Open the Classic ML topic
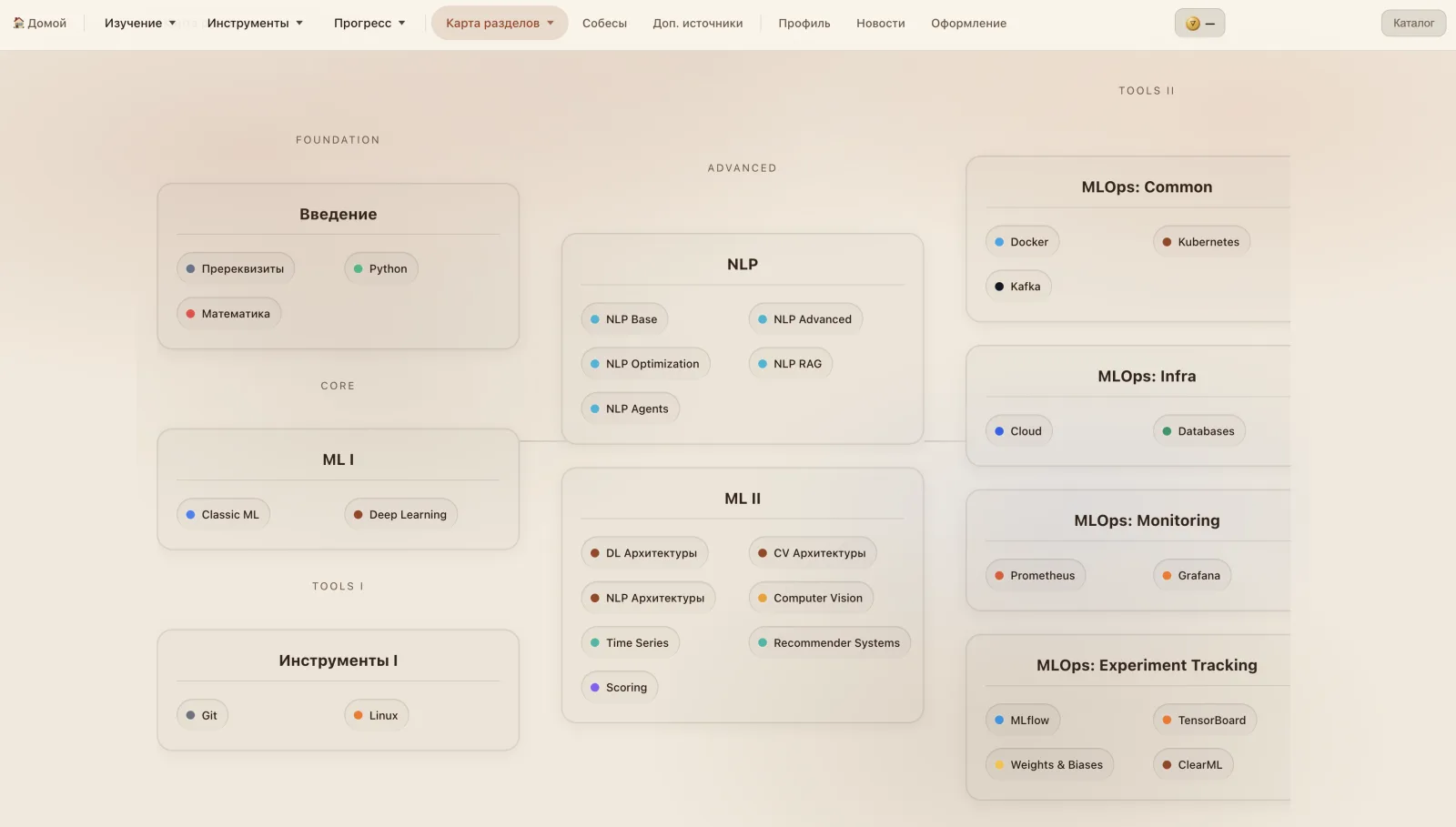Viewport: 1456px width, 827px height. pyautogui.click(x=223, y=514)
